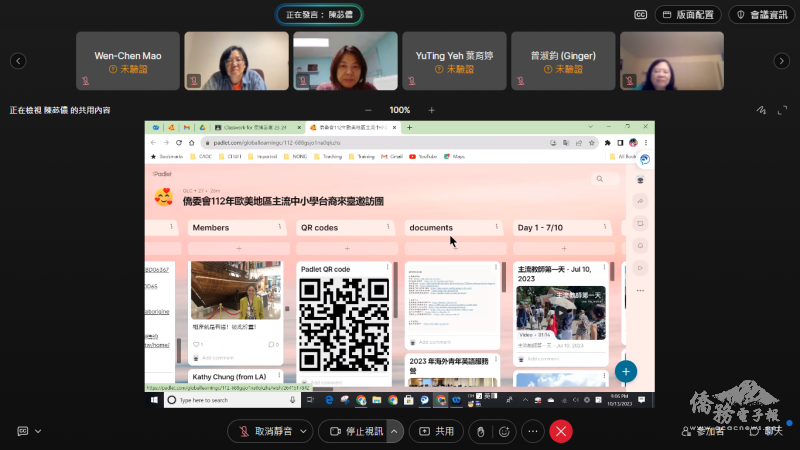Open video options arrow beside 停止視訊

[x=394, y=431]
